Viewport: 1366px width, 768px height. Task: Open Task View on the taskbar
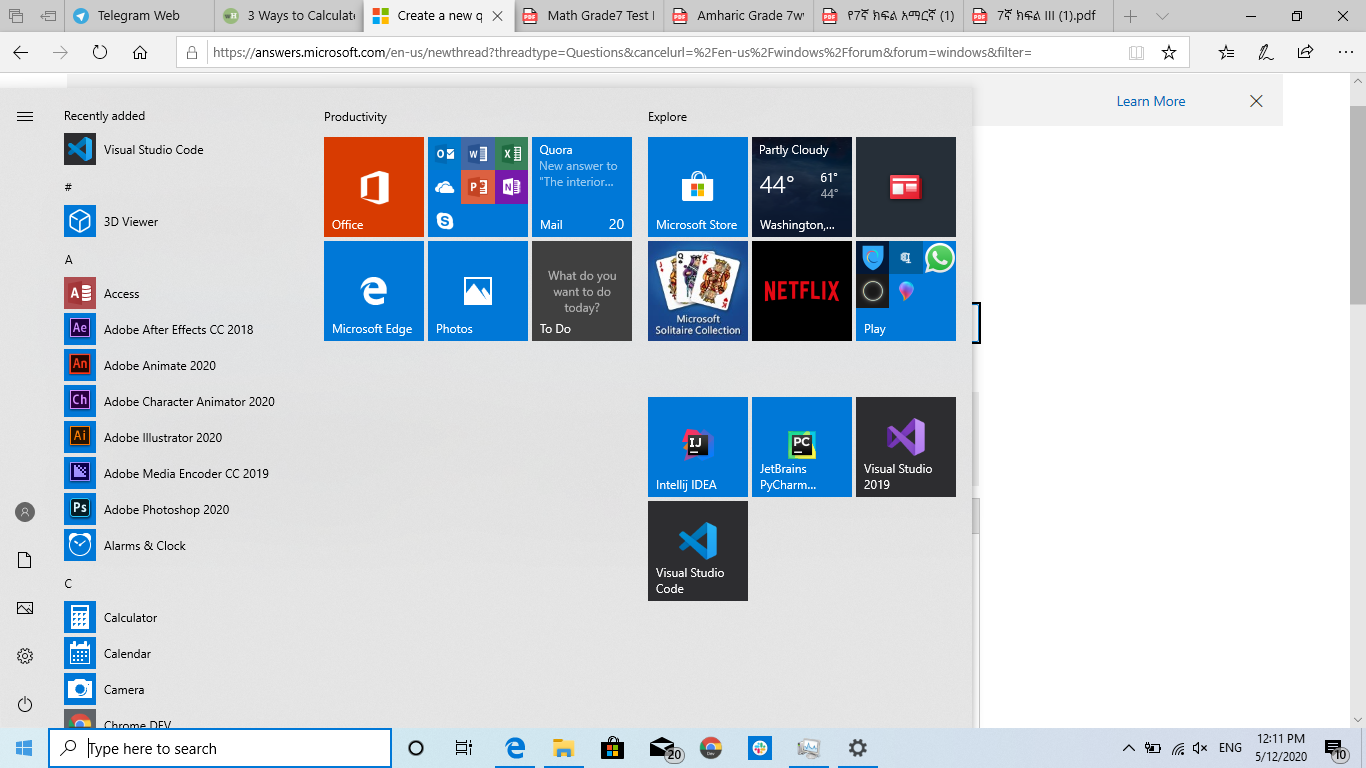coord(464,748)
